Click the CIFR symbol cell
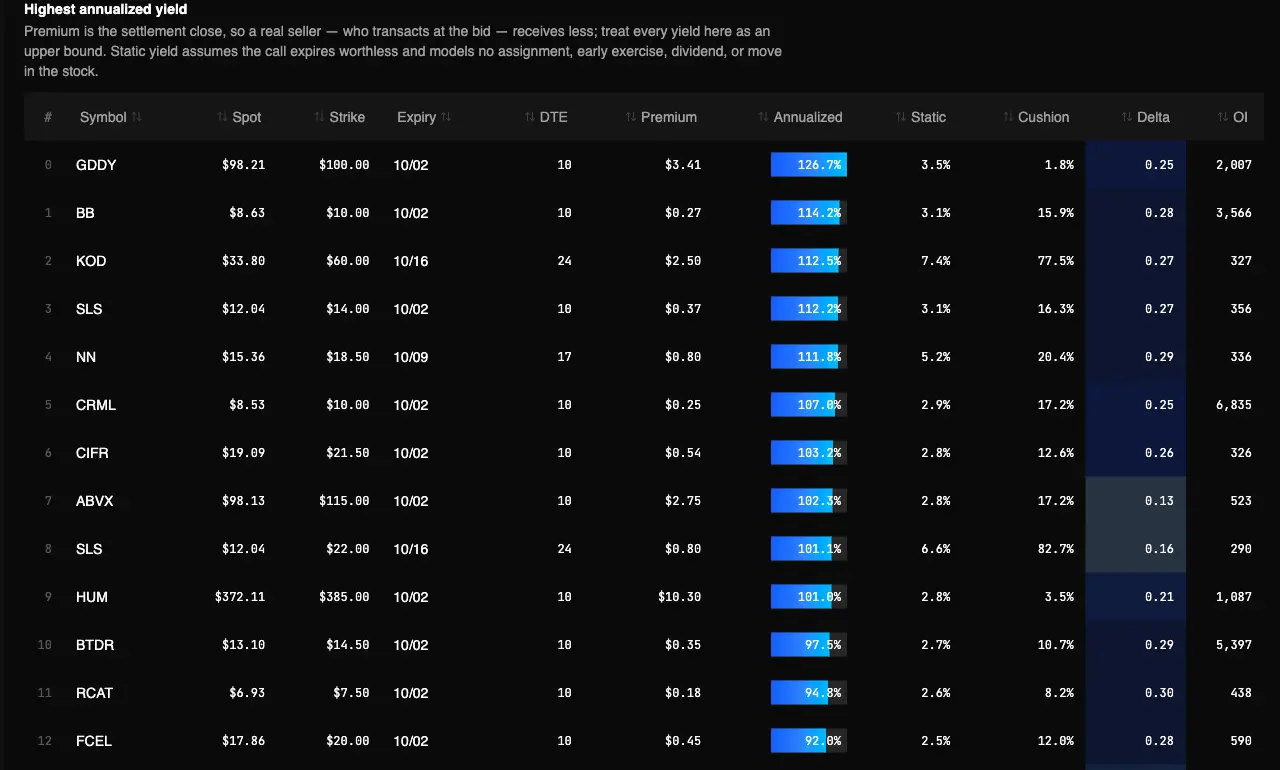 92,453
